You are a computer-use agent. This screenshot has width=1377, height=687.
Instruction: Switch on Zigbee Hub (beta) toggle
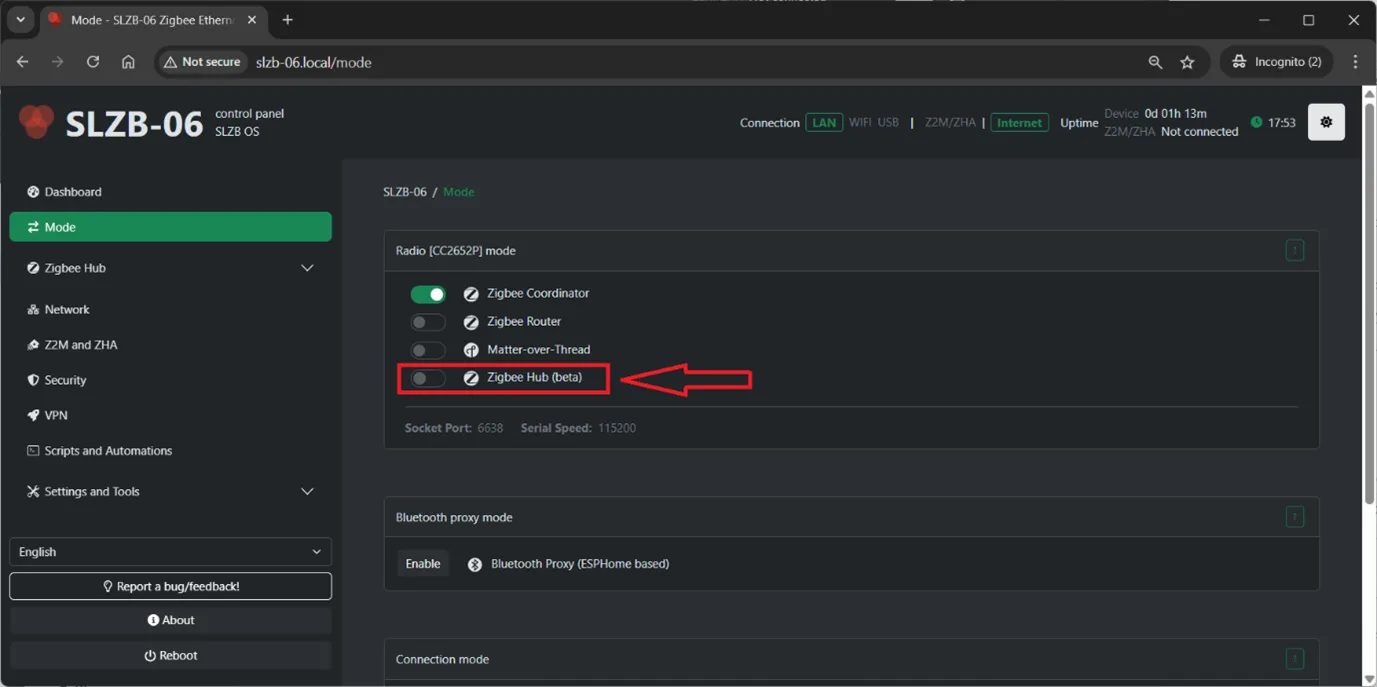(428, 379)
